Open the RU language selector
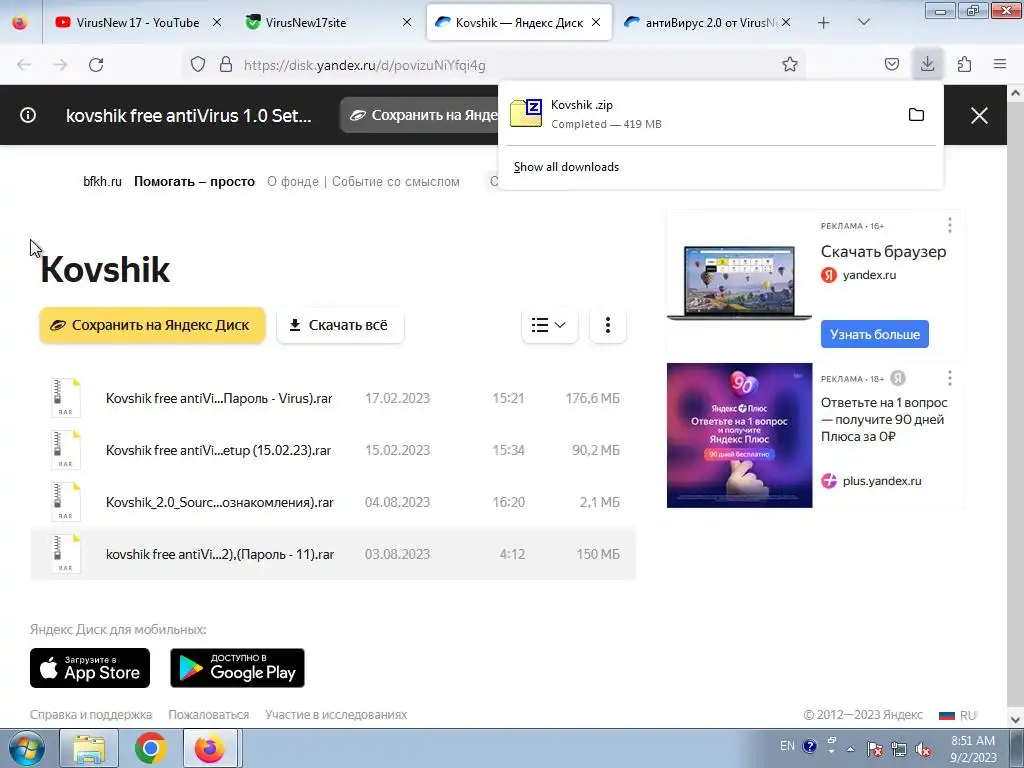Viewport: 1024px width, 768px height. pyautogui.click(x=958, y=715)
